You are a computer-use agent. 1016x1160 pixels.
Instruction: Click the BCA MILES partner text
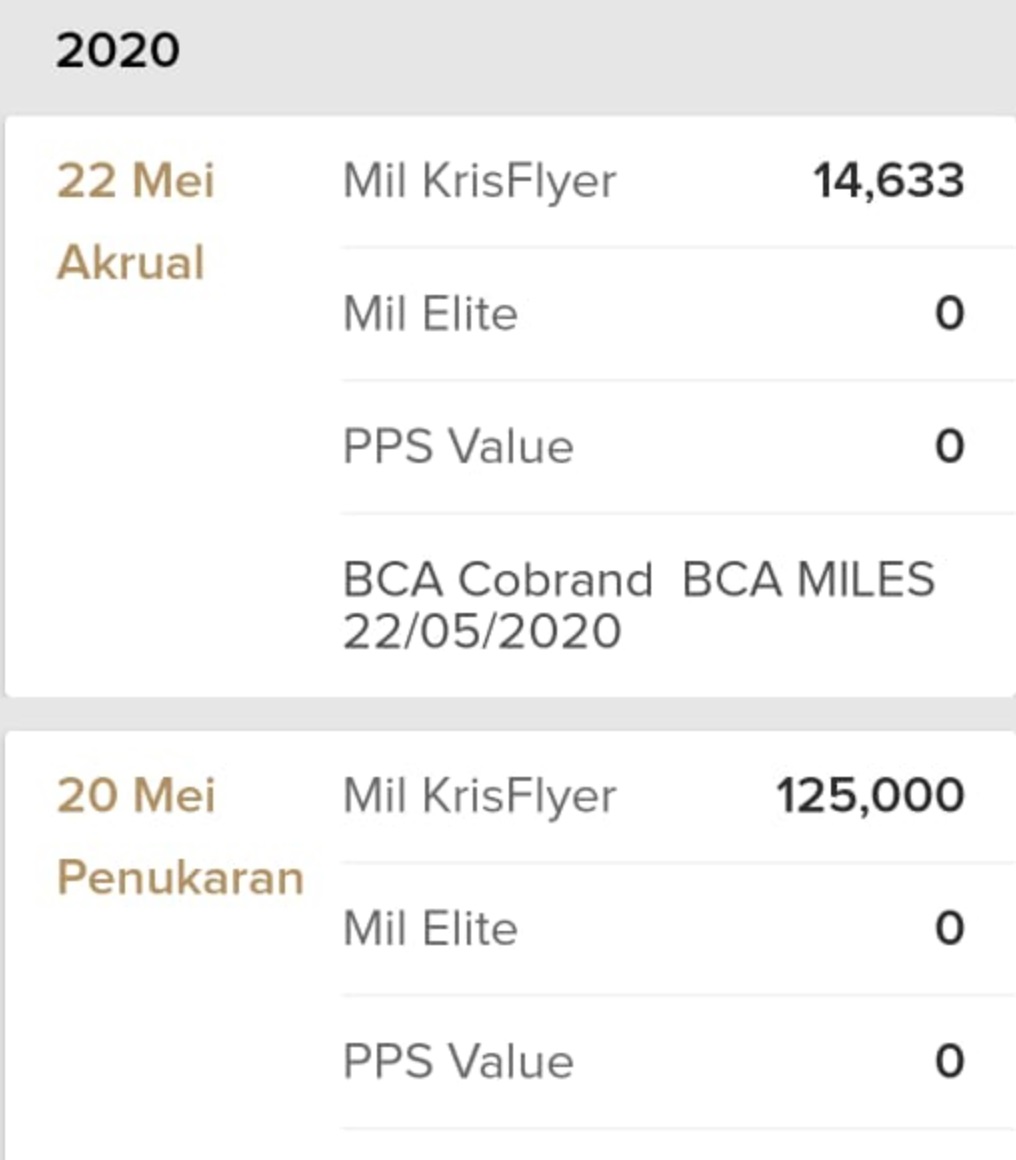(x=808, y=579)
